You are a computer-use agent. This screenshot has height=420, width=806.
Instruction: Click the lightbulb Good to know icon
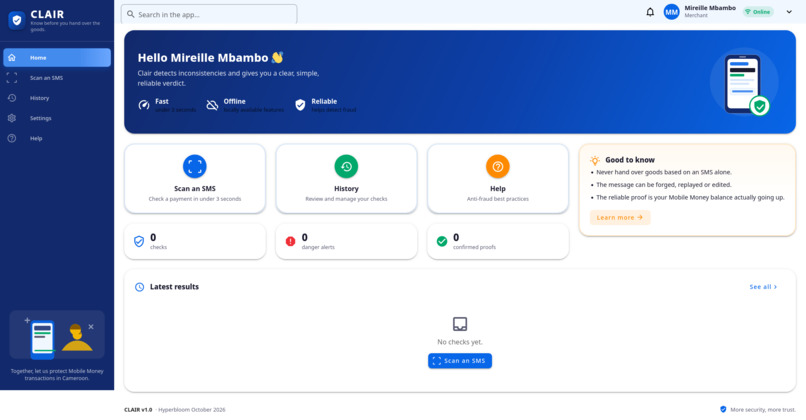595,160
